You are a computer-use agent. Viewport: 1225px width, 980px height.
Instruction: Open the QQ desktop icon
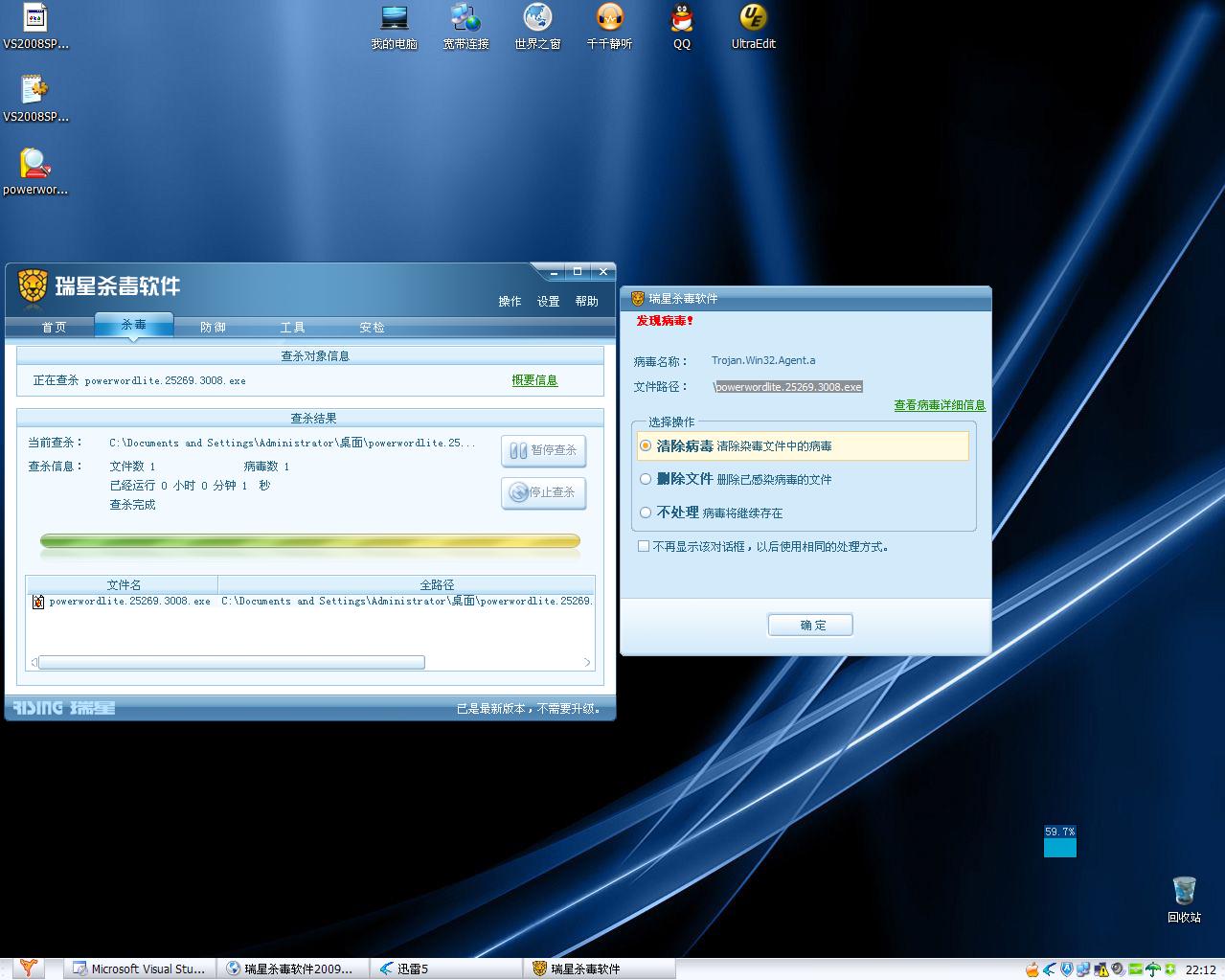[681, 19]
